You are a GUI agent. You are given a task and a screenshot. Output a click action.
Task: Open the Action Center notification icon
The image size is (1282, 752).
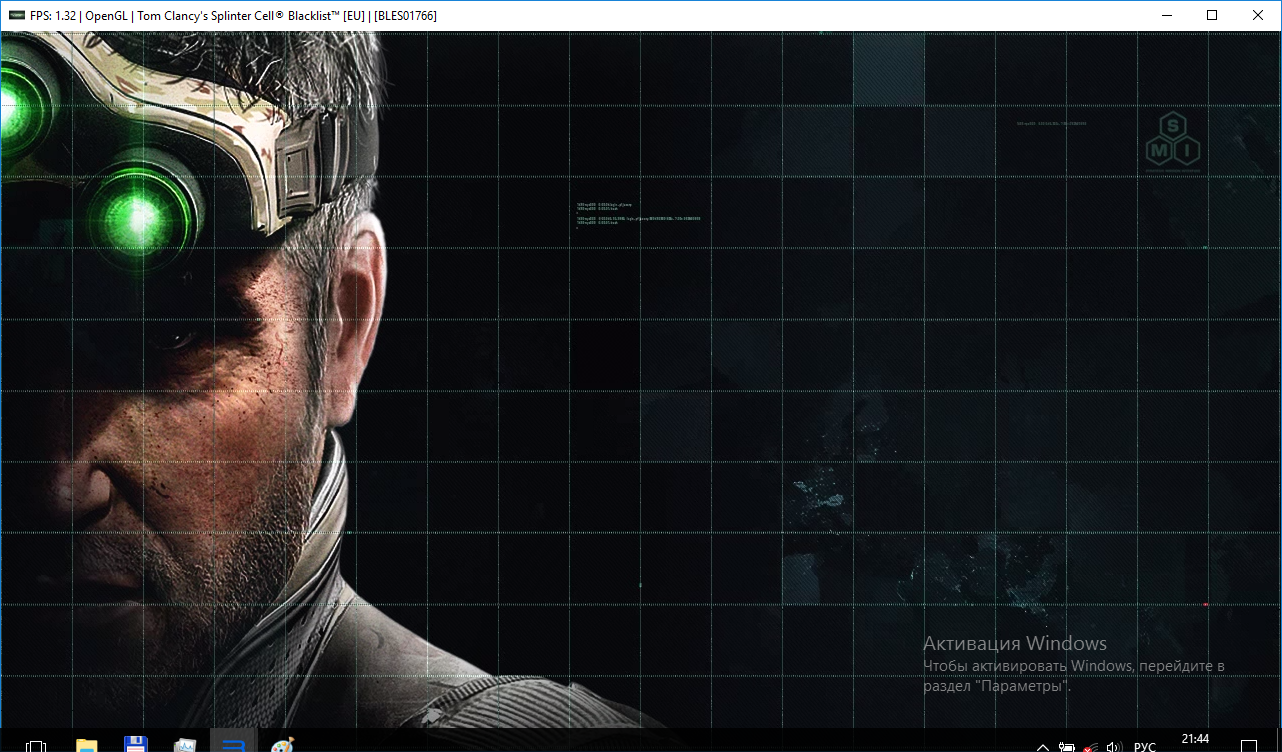[x=1248, y=746]
